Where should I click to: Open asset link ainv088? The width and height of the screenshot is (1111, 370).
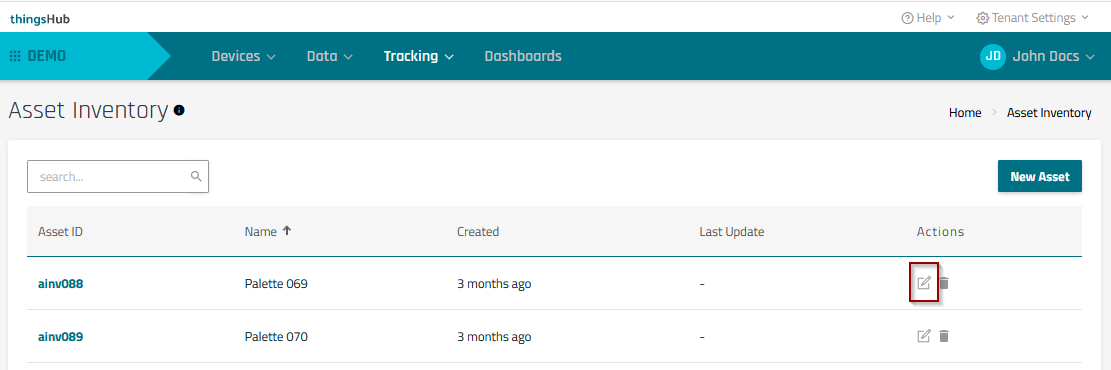click(60, 284)
